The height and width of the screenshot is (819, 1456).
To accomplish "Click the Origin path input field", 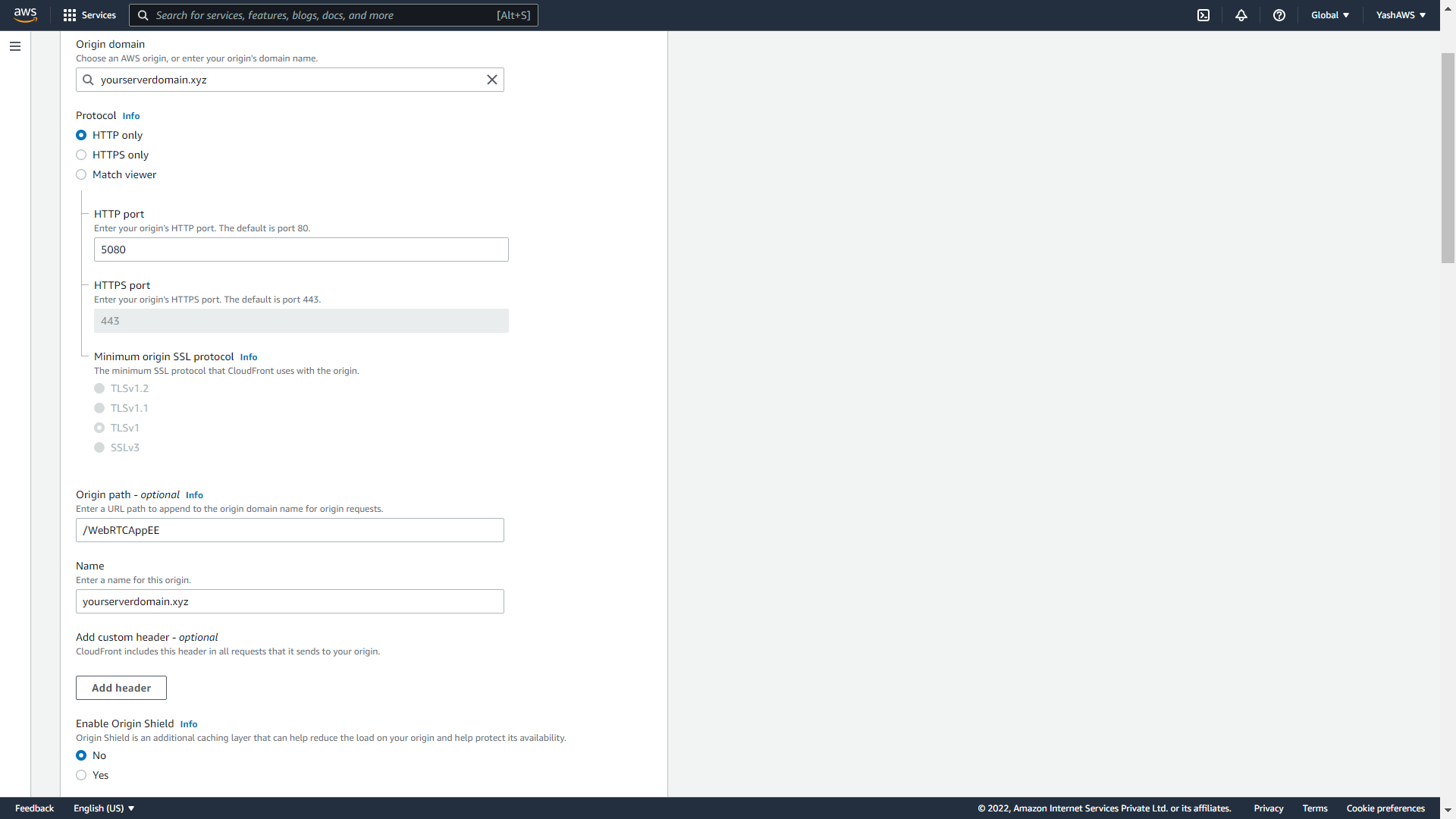I will point(290,530).
